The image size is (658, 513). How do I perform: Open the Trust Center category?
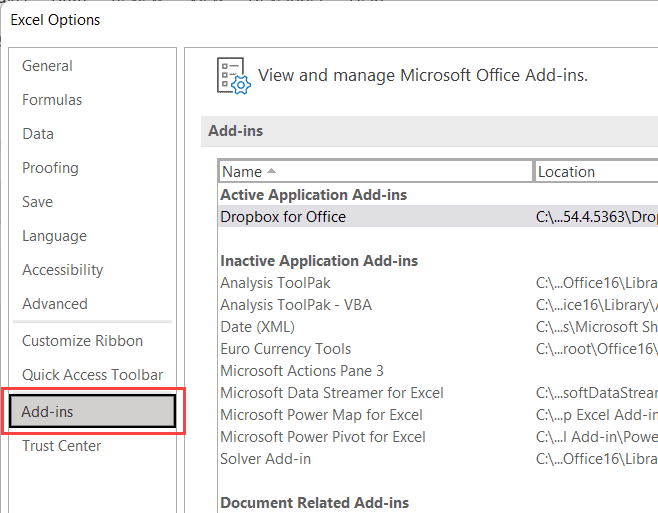[x=61, y=446]
